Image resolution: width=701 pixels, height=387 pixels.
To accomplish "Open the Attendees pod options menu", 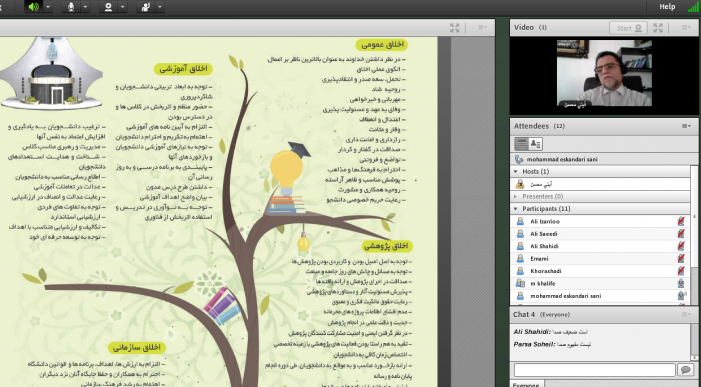I will point(686,126).
